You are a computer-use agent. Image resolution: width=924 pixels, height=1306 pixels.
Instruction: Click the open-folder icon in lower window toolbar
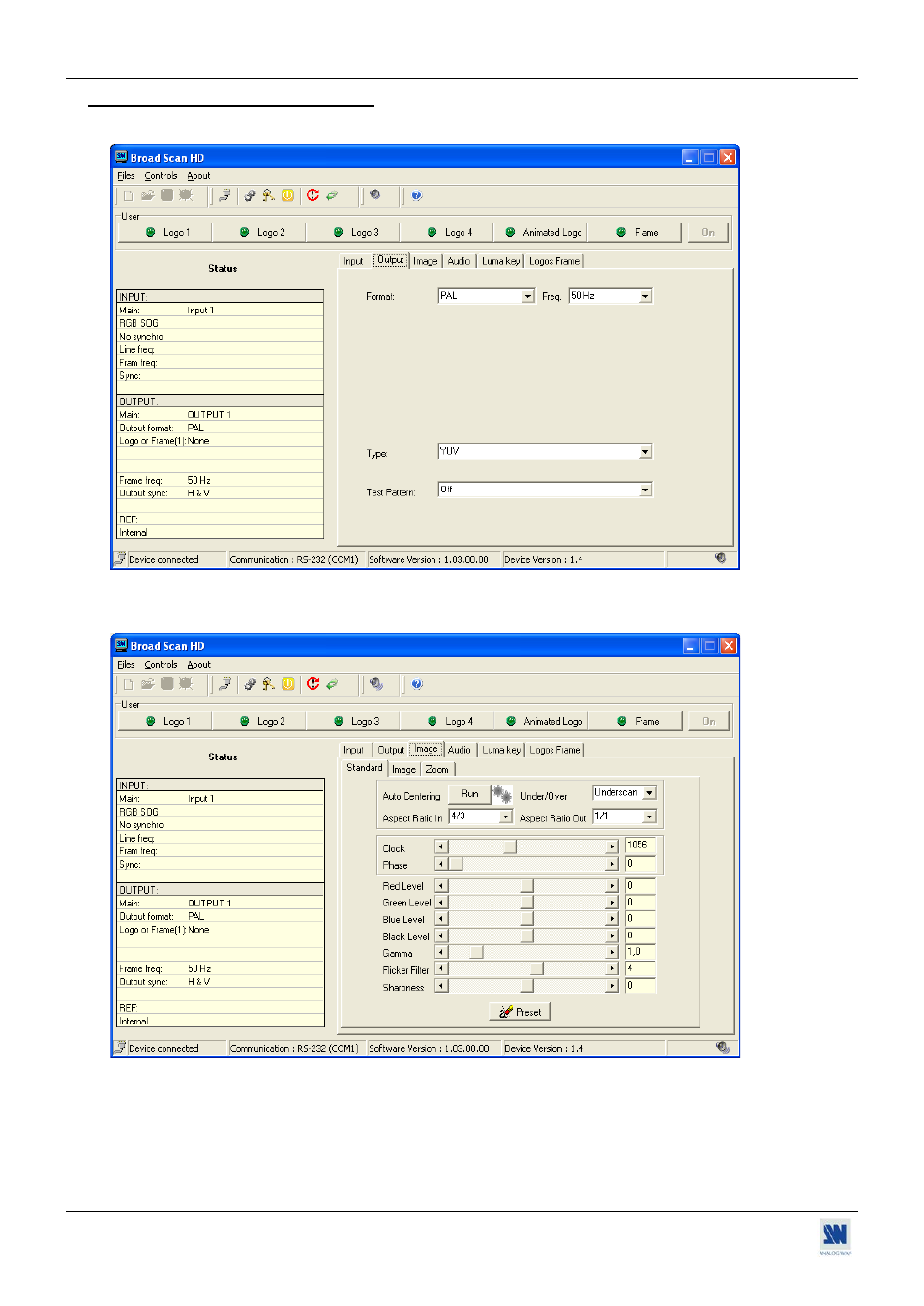click(147, 684)
